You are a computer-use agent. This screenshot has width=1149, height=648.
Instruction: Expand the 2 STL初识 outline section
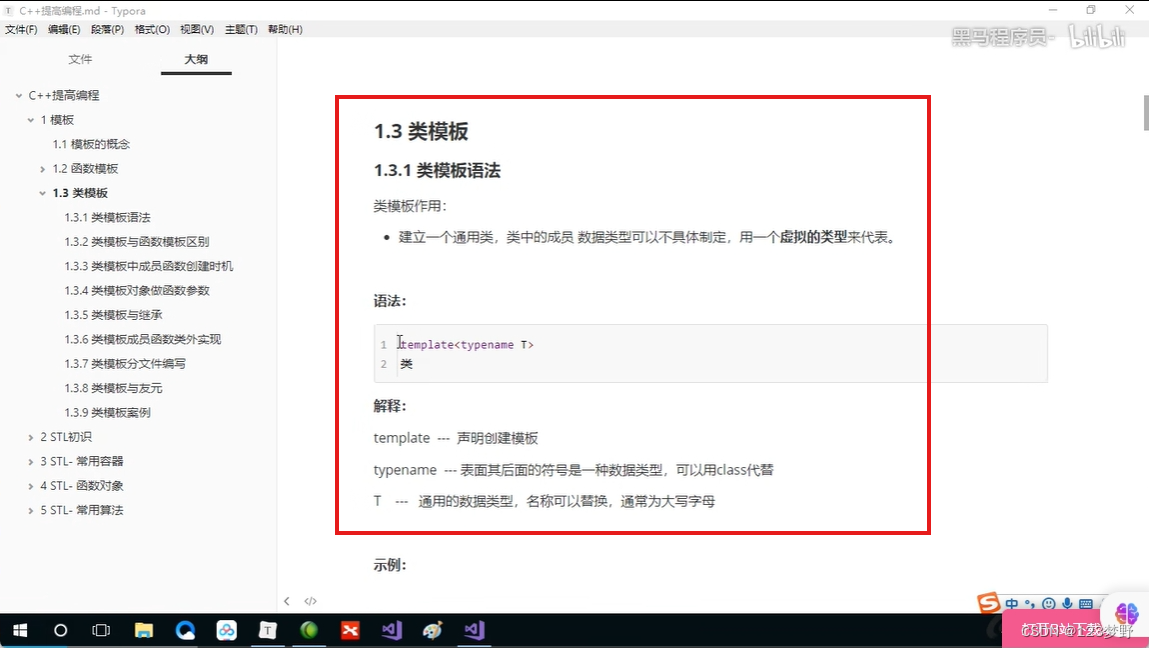click(x=30, y=437)
